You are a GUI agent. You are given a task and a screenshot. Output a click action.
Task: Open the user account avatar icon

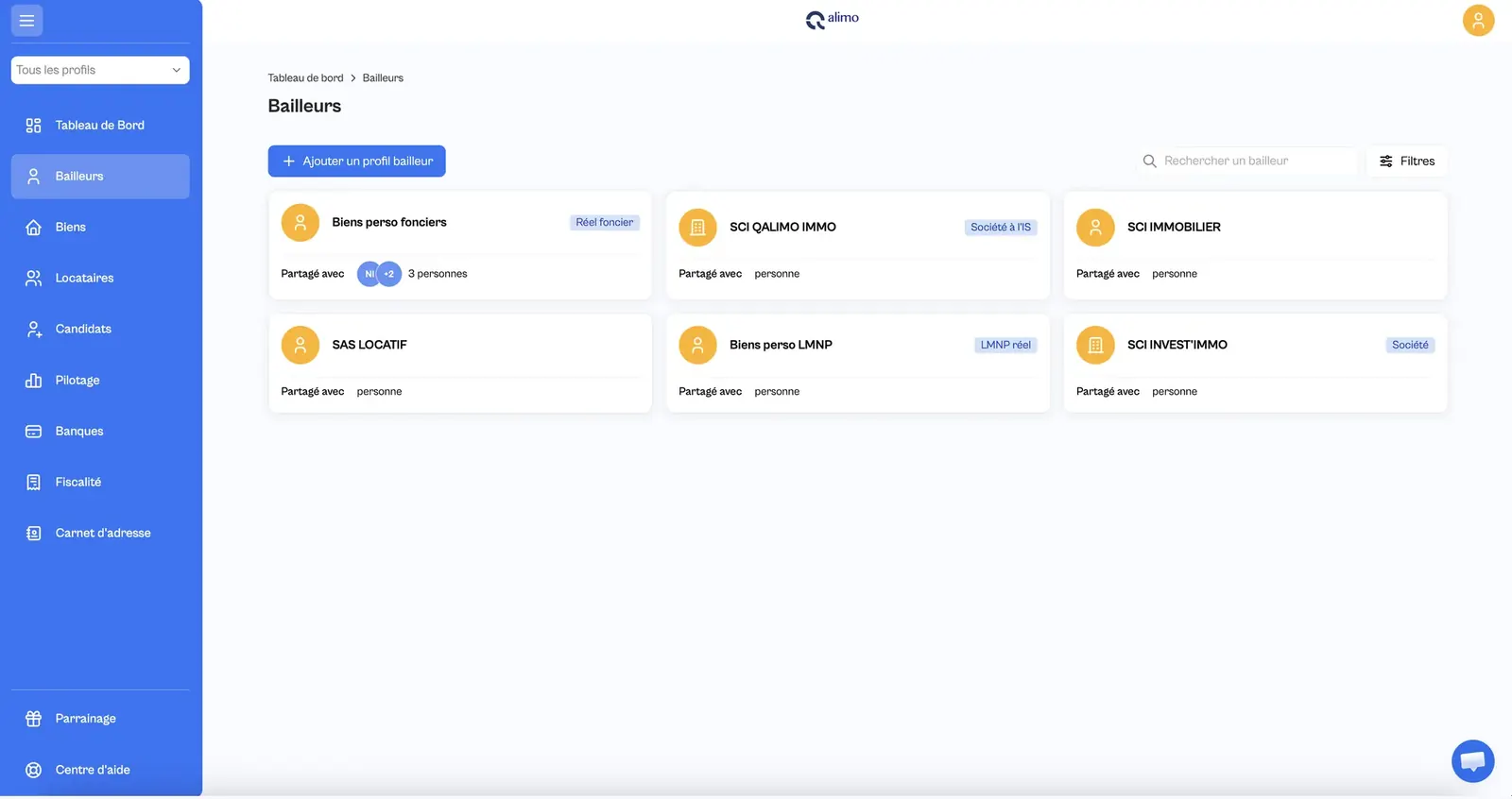coord(1478,20)
